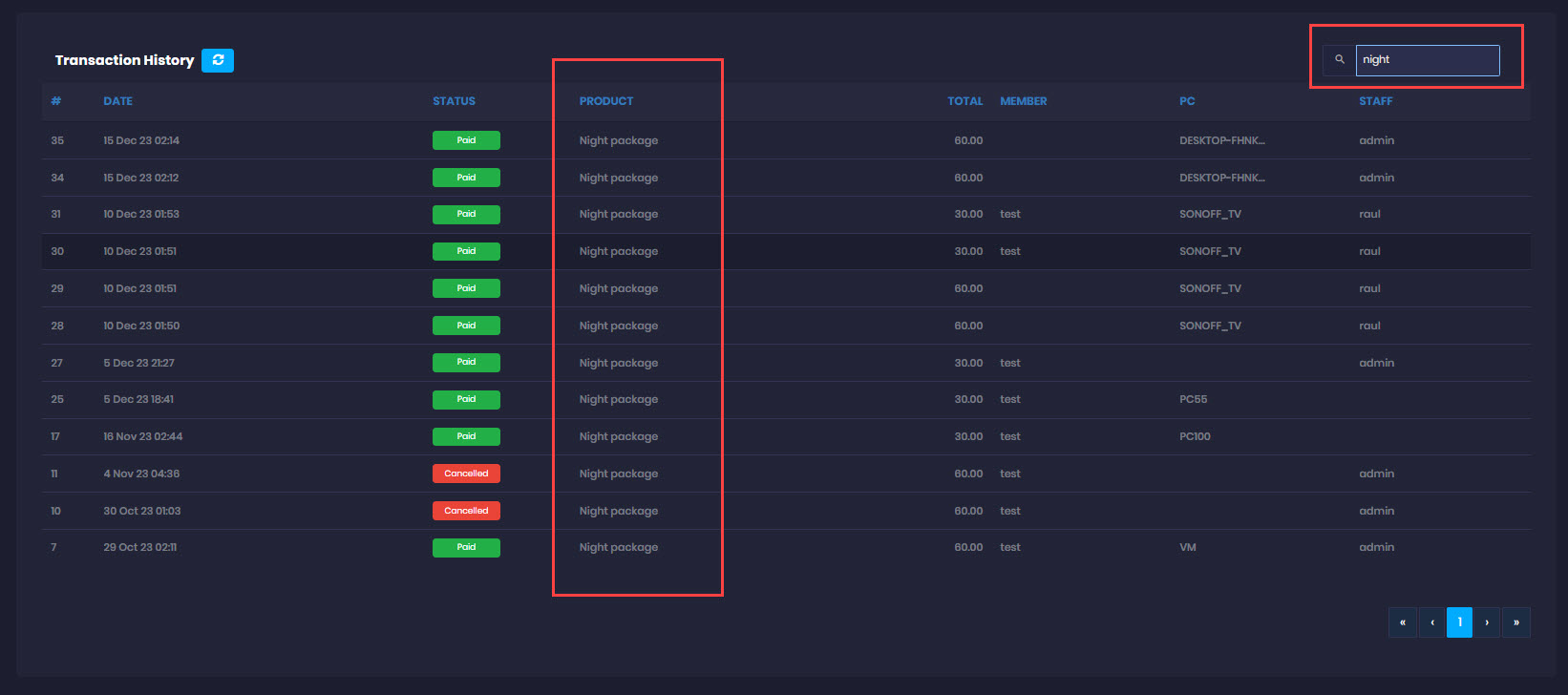Click the Cancelled badge on transaction 10
This screenshot has width=1568, height=695.
[x=466, y=511]
